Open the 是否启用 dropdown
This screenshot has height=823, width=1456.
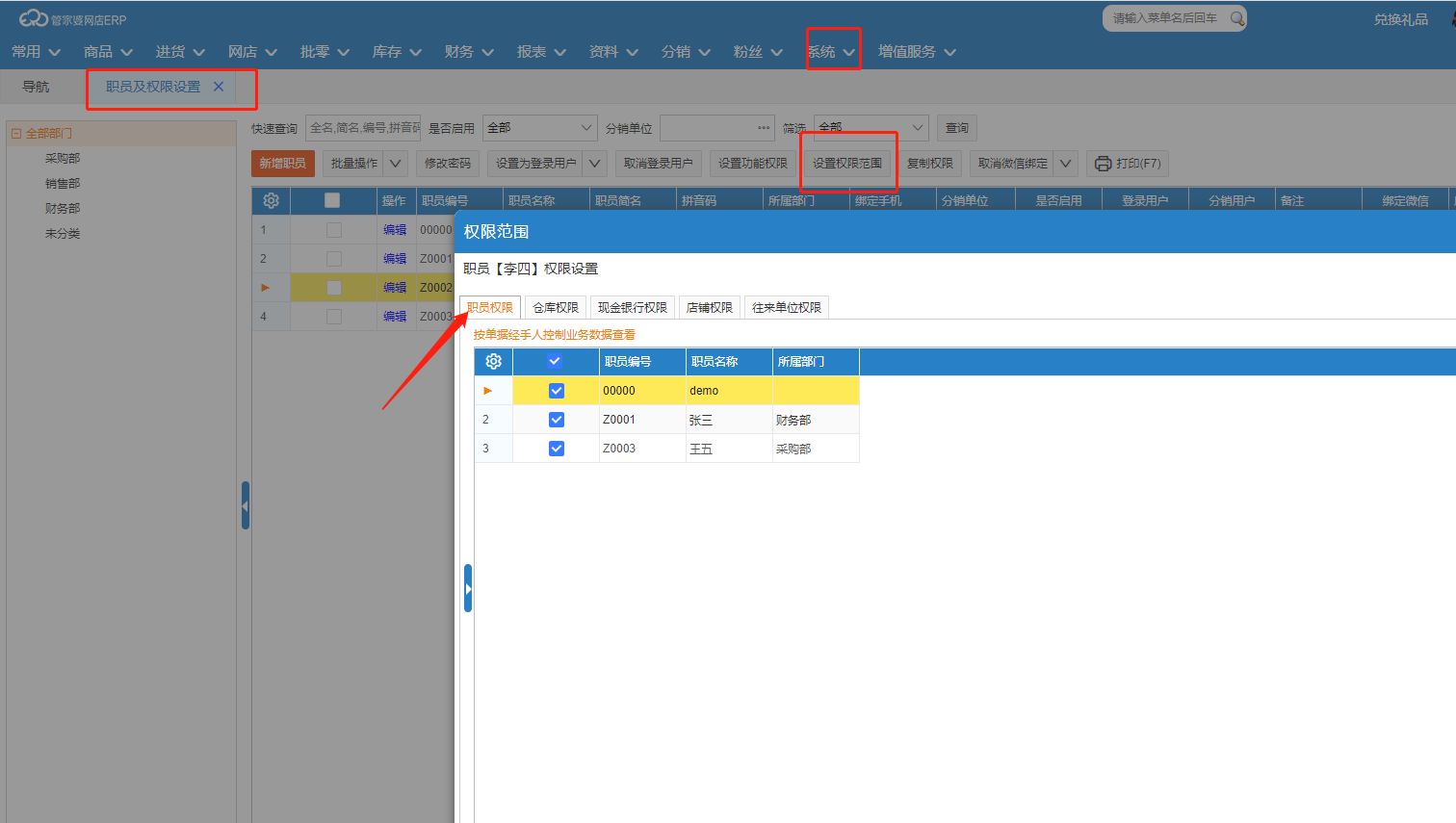pyautogui.click(x=540, y=128)
